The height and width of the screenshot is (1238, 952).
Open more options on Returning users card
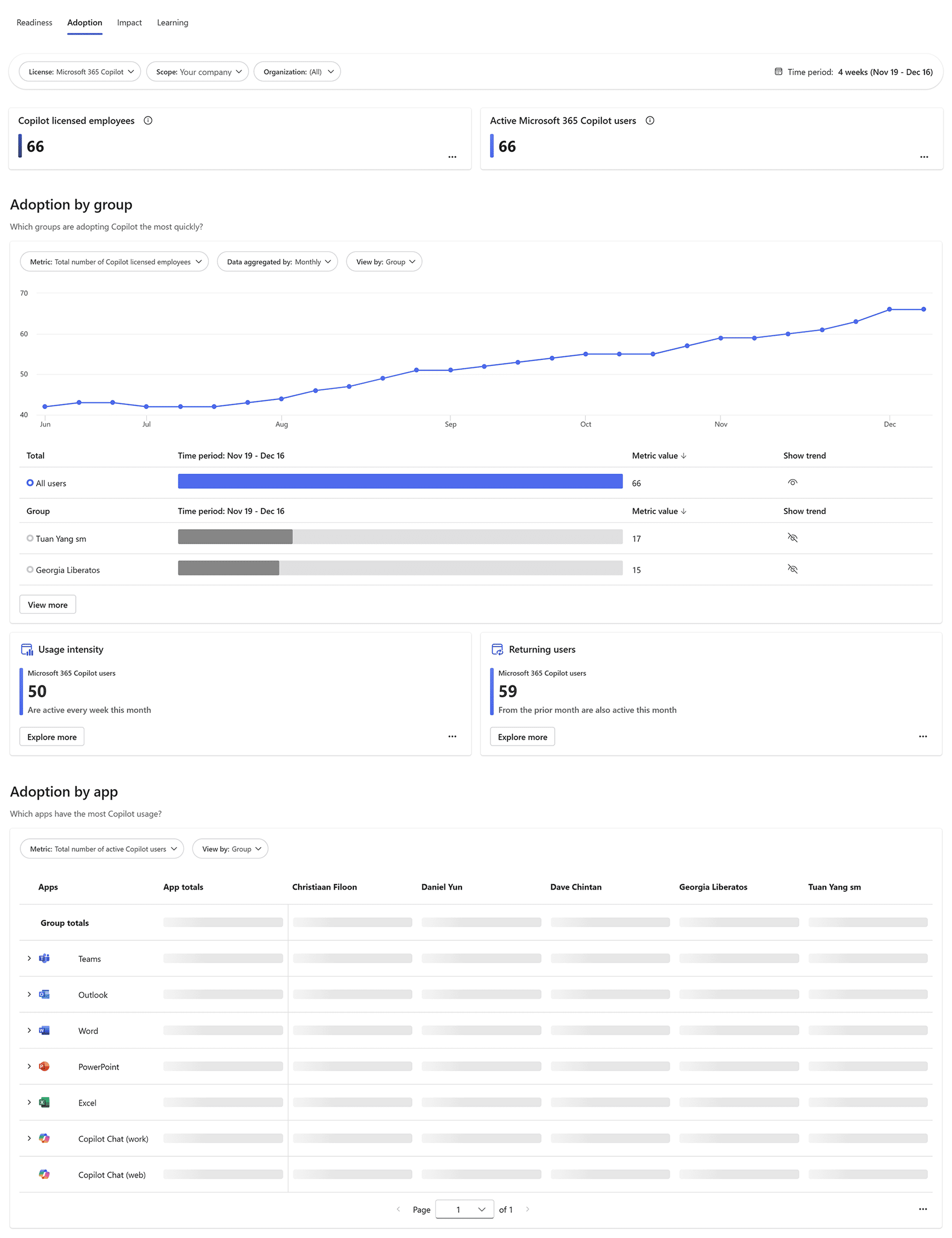[x=922, y=736]
